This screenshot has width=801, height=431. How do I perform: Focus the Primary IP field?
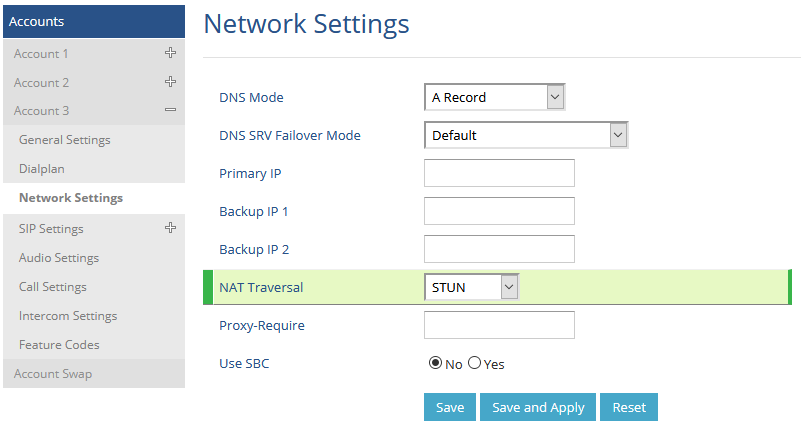(499, 173)
